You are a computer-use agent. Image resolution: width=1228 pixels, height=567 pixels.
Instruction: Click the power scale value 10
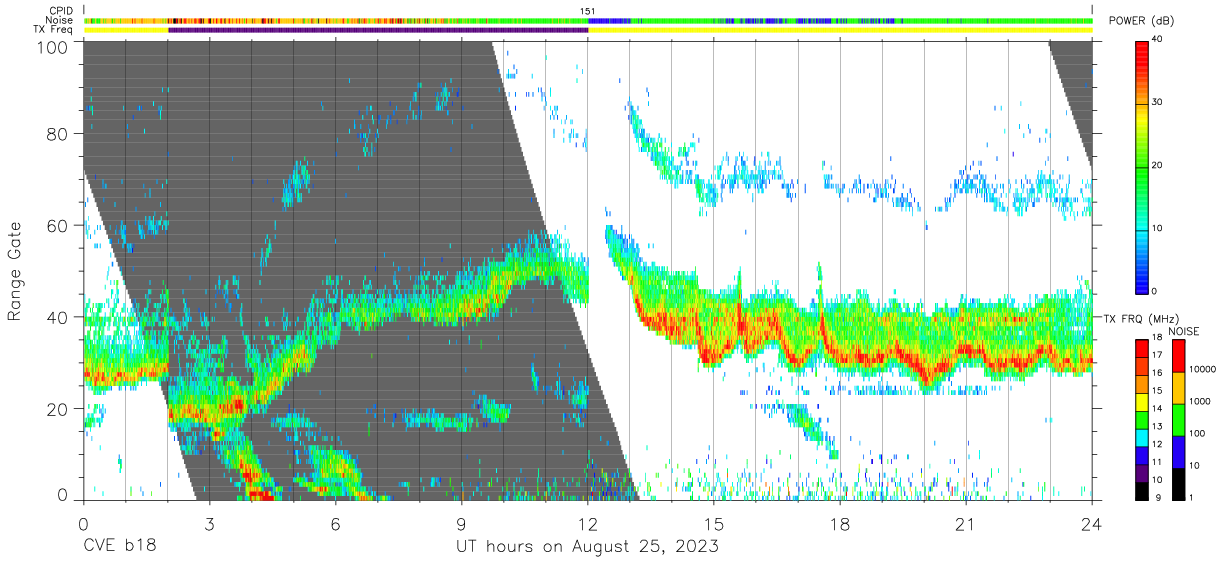(x=1157, y=228)
